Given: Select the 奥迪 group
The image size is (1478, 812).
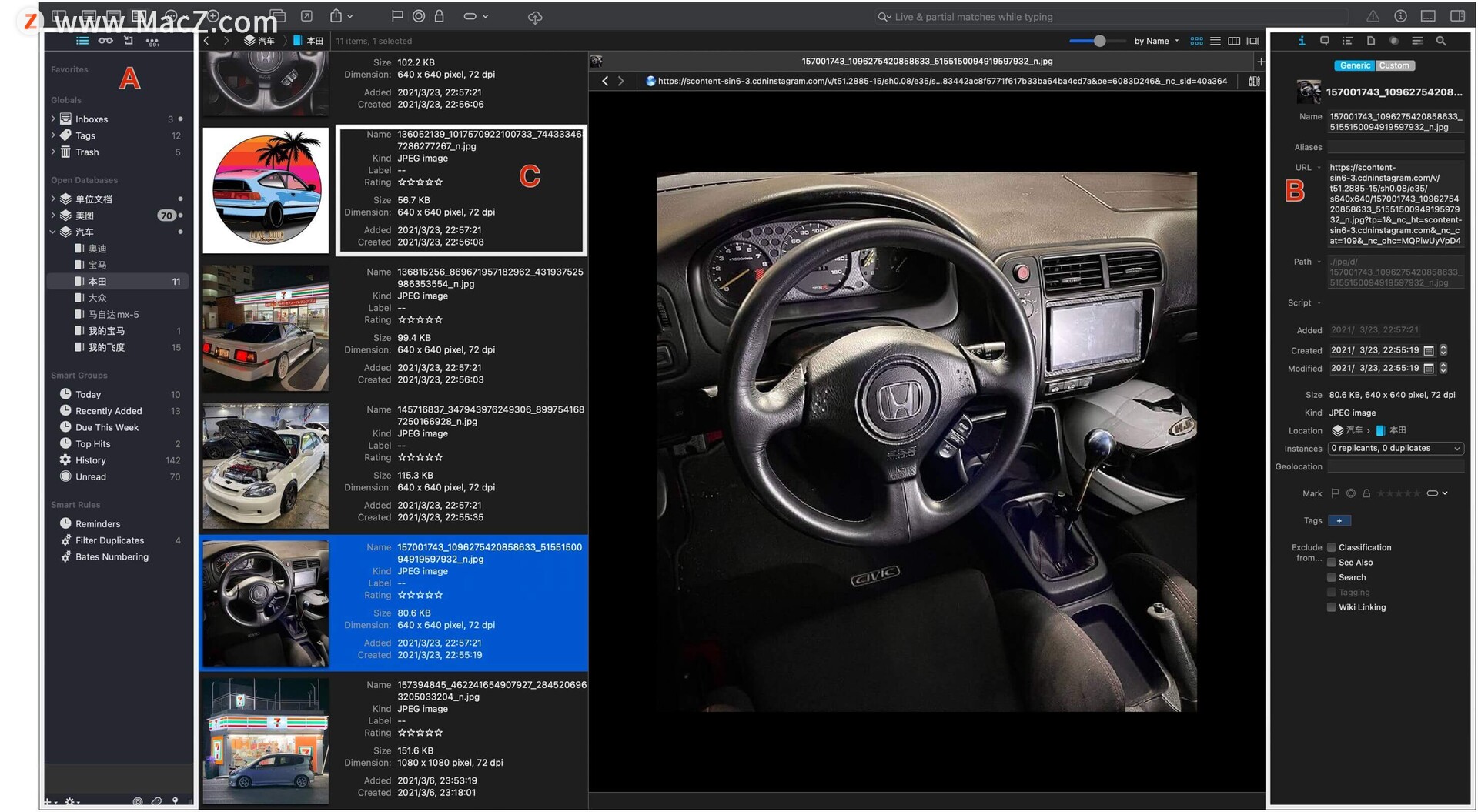Looking at the screenshot, I should 118,249.
